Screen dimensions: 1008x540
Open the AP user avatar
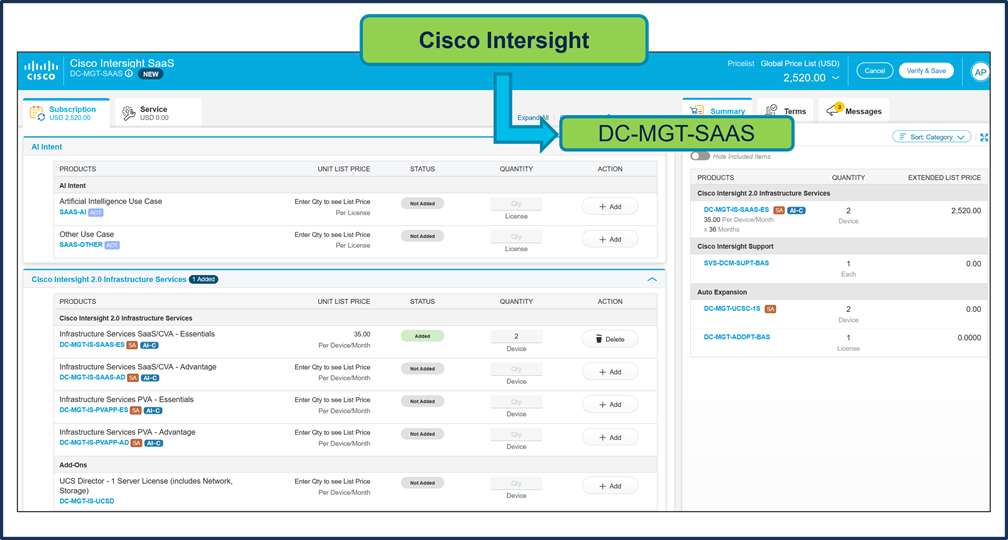tap(980, 72)
